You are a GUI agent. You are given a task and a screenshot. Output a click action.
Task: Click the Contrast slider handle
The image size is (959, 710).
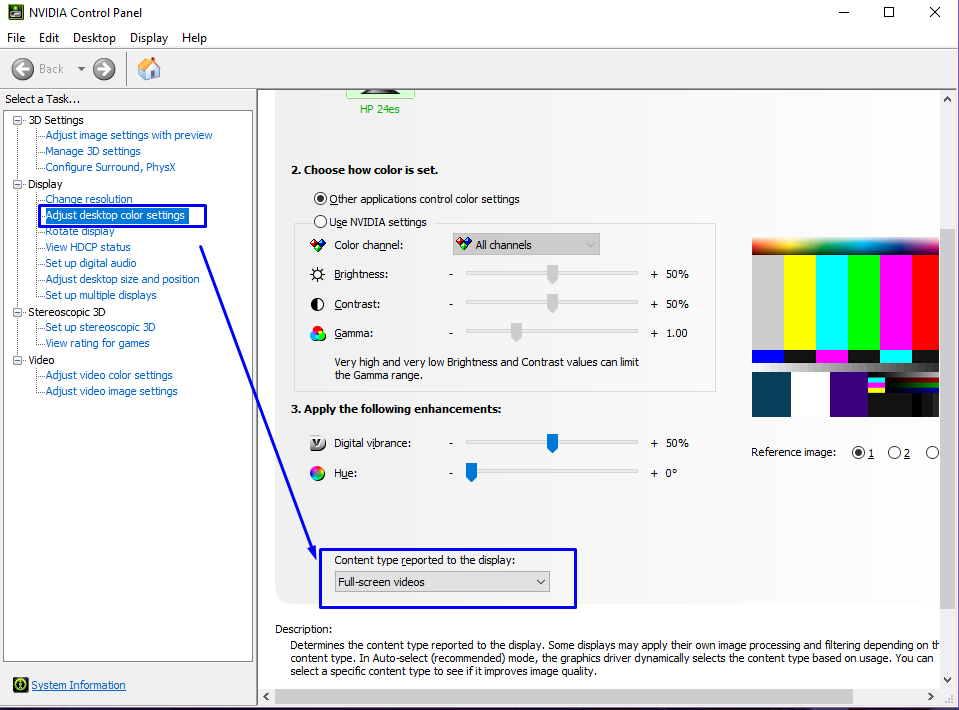552,303
